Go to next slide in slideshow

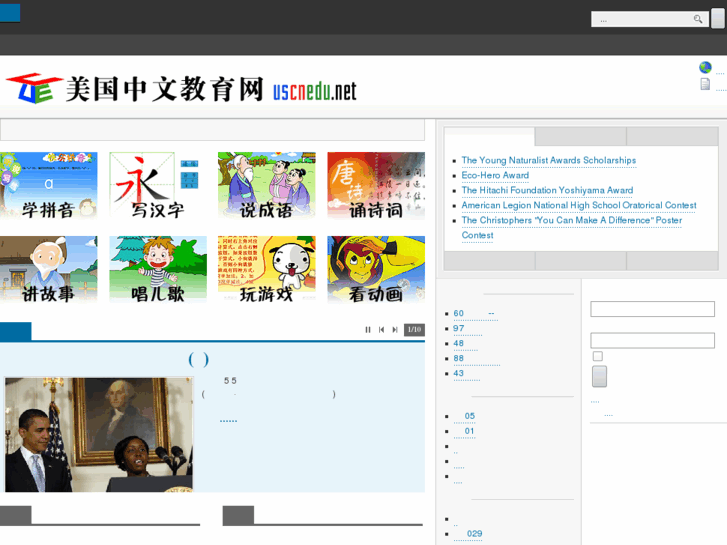click(395, 330)
